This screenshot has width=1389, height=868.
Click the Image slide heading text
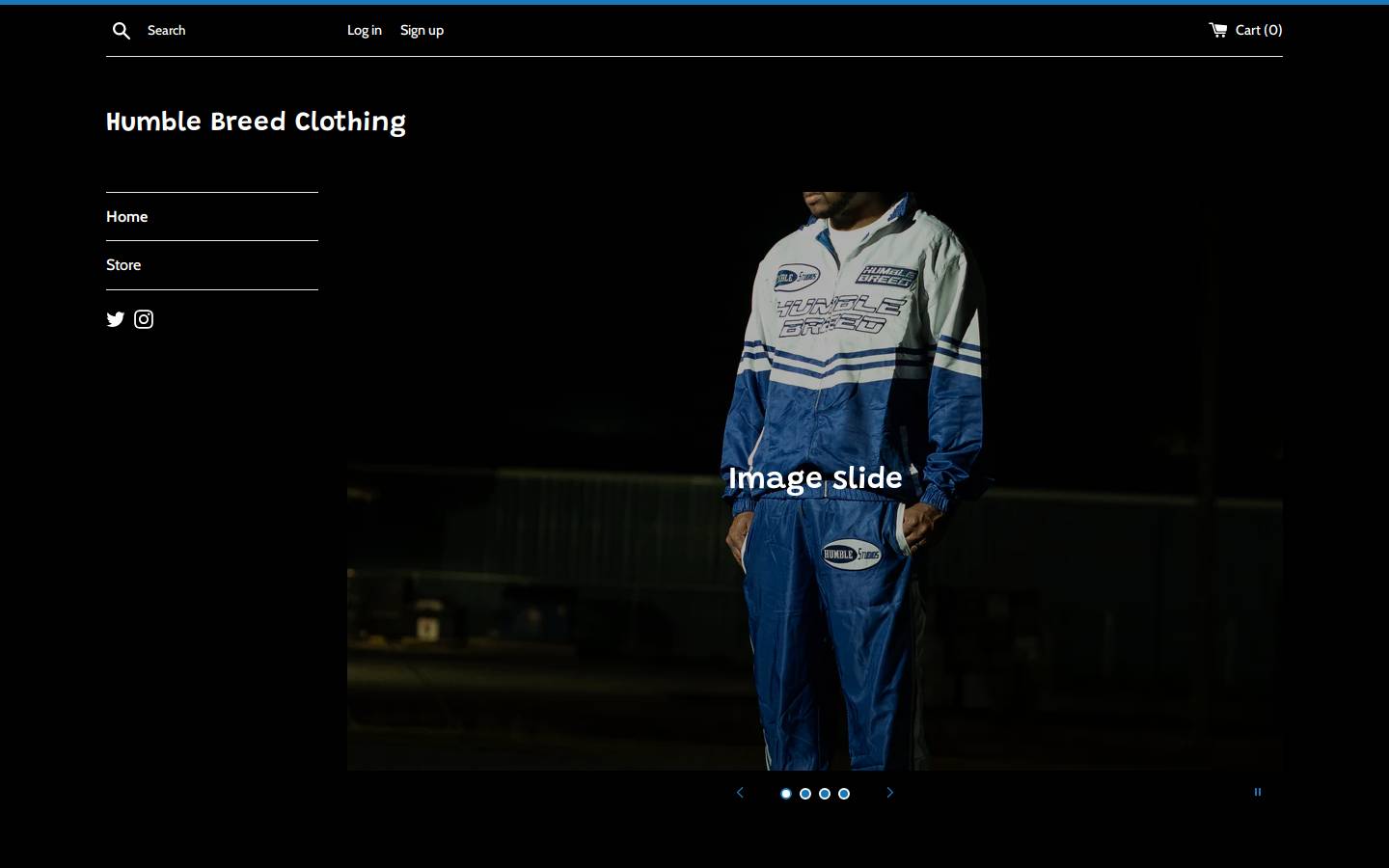pyautogui.click(x=815, y=478)
